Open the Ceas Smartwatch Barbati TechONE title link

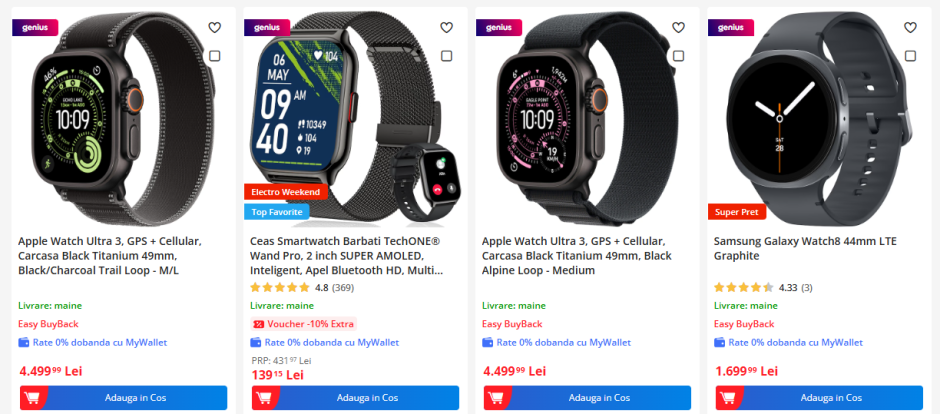tap(347, 256)
